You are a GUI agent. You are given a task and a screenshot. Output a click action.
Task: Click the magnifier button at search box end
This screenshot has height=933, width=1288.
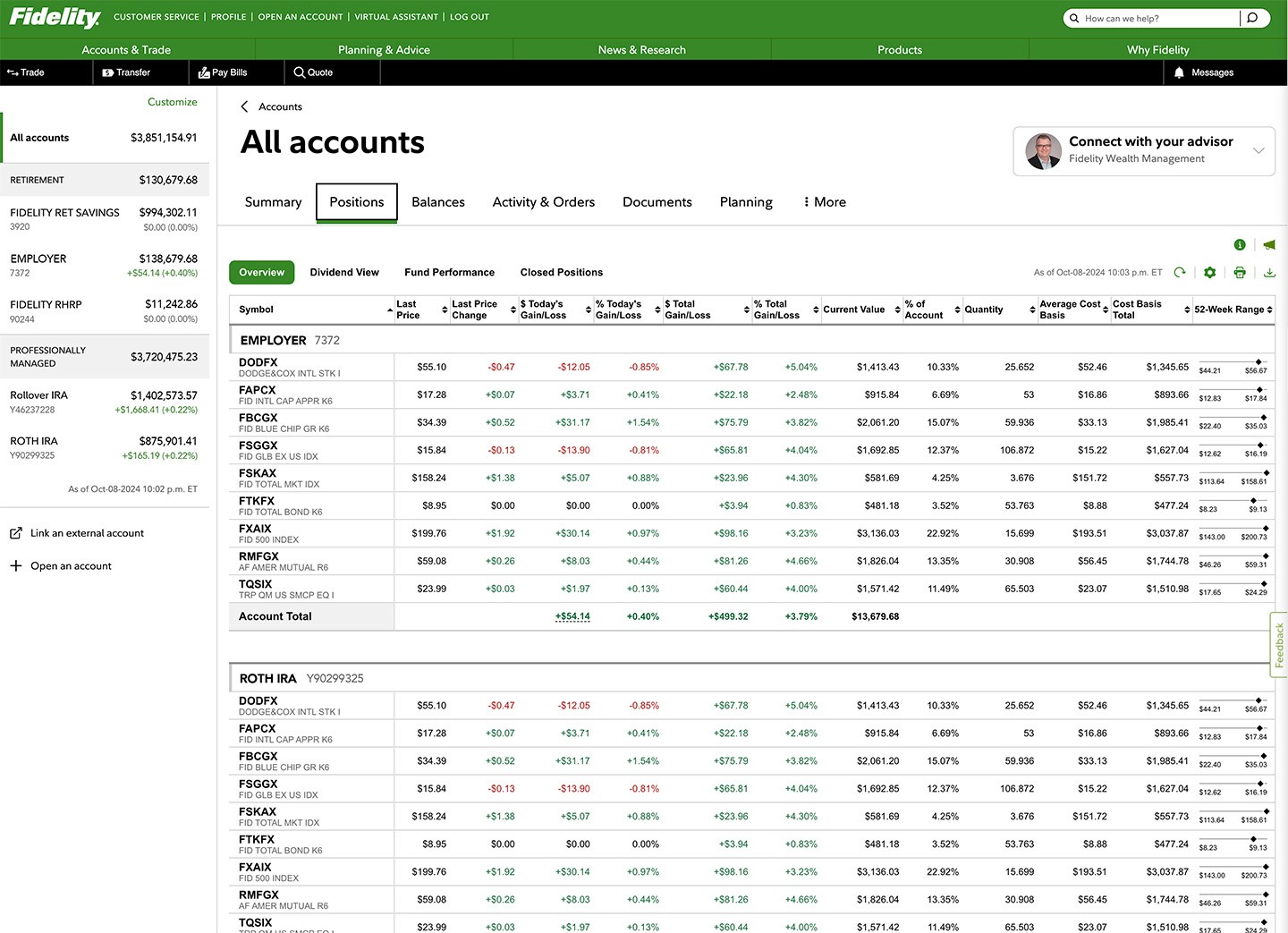click(1252, 18)
